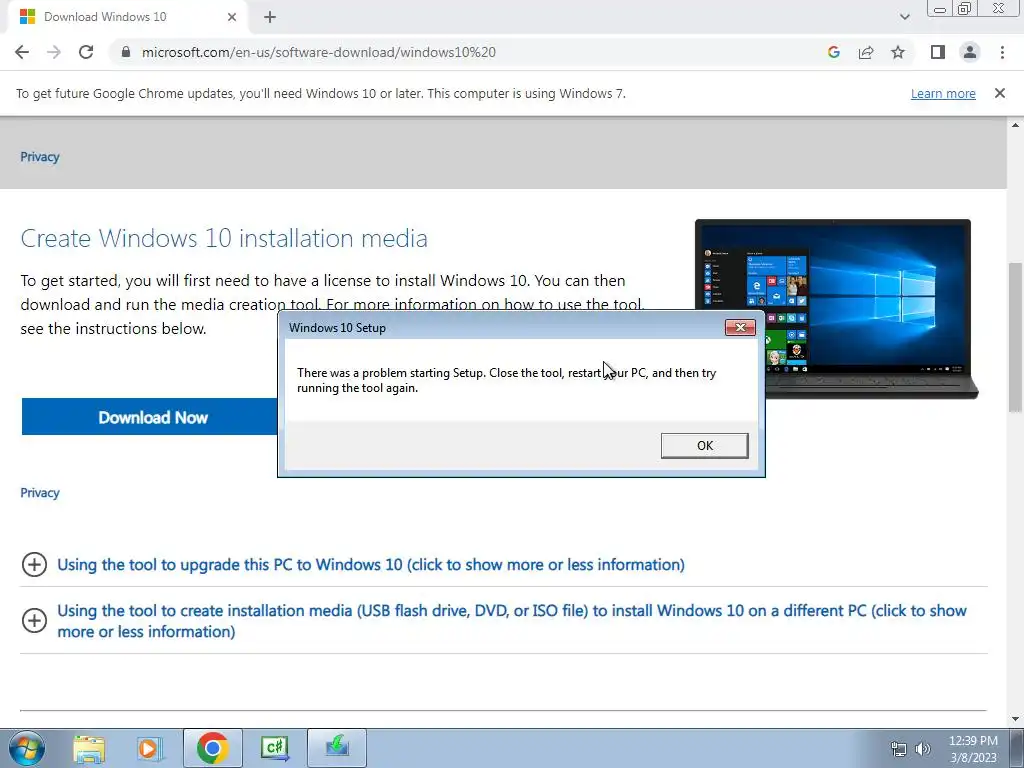Select the Download Windows 10 tab
1024x768 pixels.
tap(127, 17)
